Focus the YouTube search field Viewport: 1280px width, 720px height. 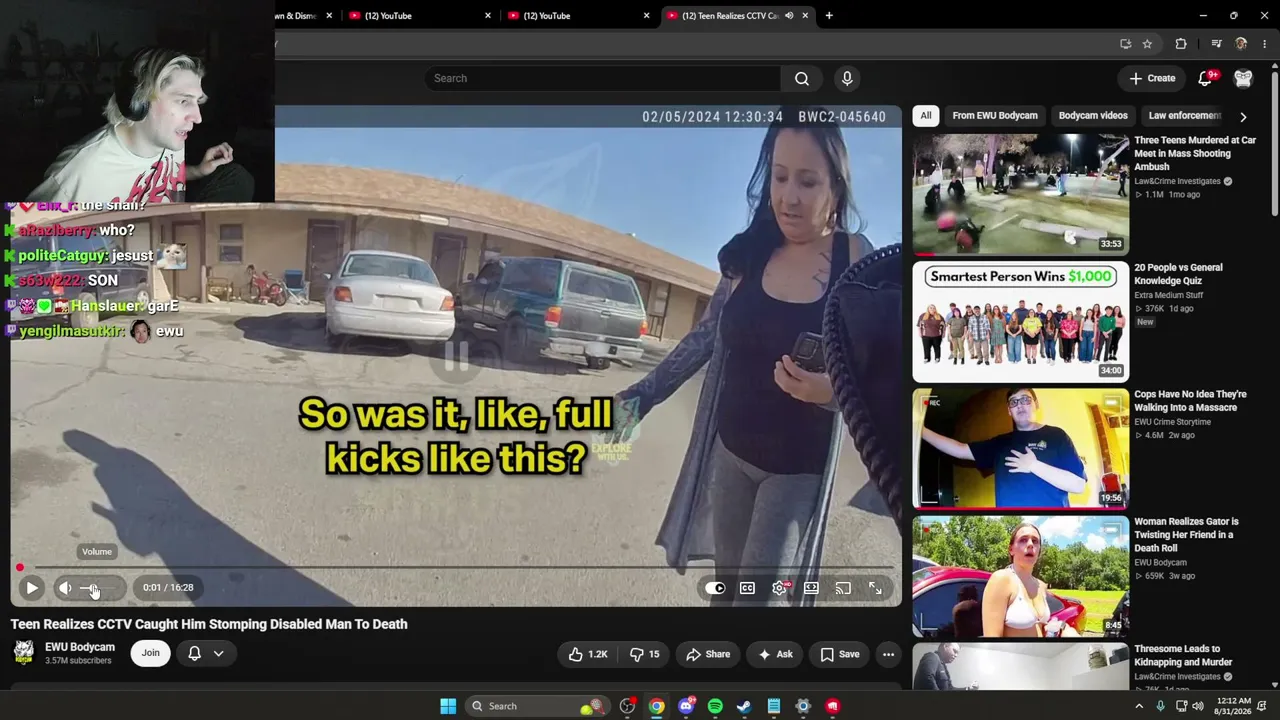[x=603, y=78]
